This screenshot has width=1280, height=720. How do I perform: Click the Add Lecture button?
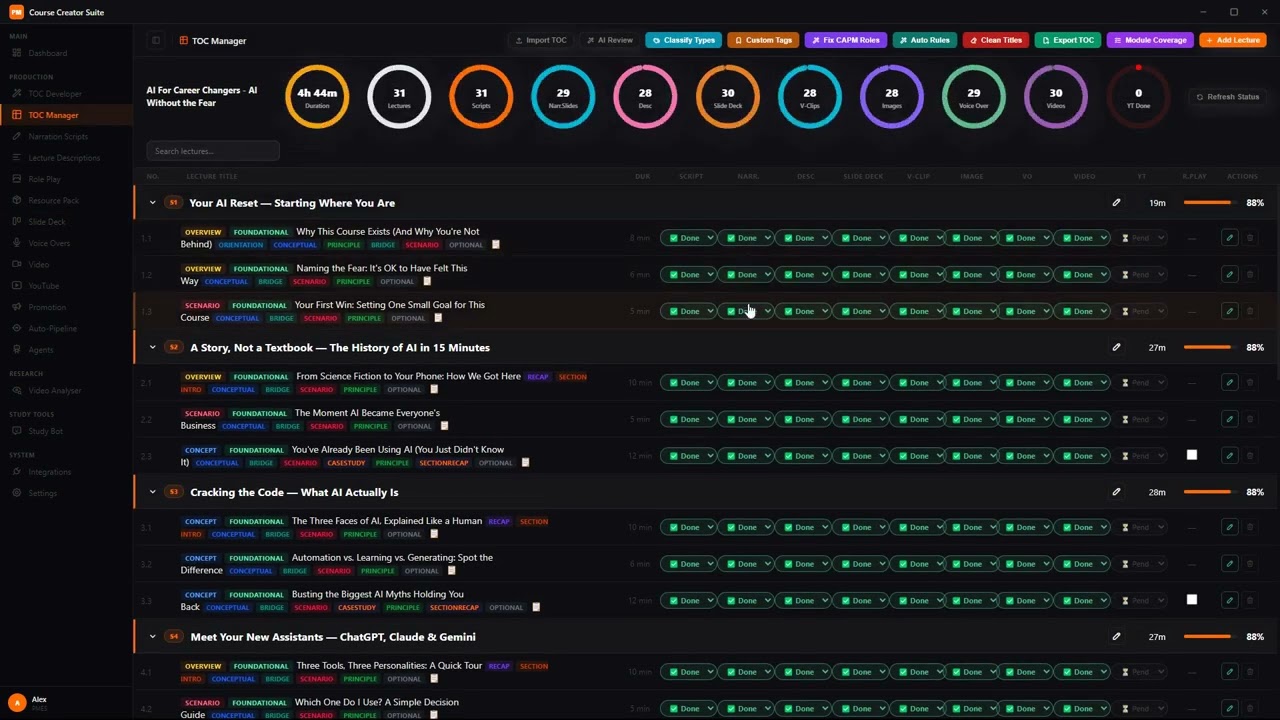click(x=1232, y=40)
